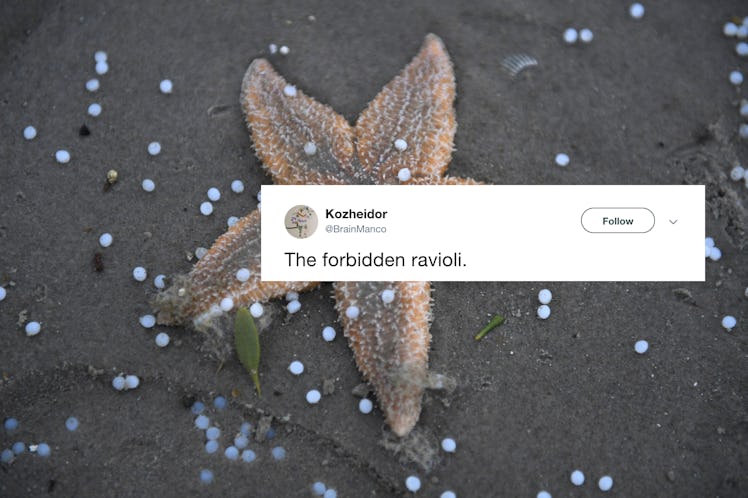Click the small yellow snail shell
748x498 pixels.
tap(112, 176)
